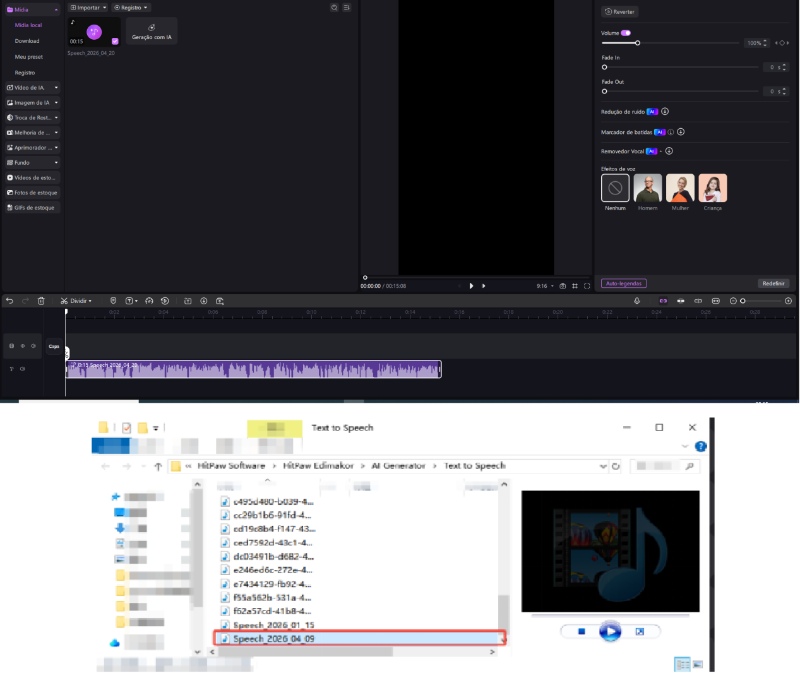Enter fullscreen preview using the expand icon
The height and width of the screenshot is (678, 800).
(x=587, y=285)
